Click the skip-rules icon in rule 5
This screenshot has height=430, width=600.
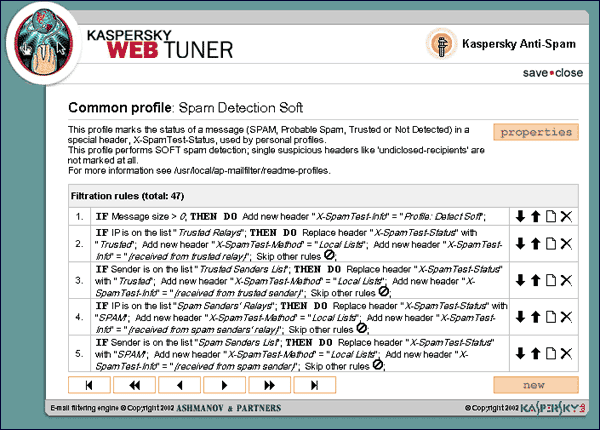click(378, 365)
